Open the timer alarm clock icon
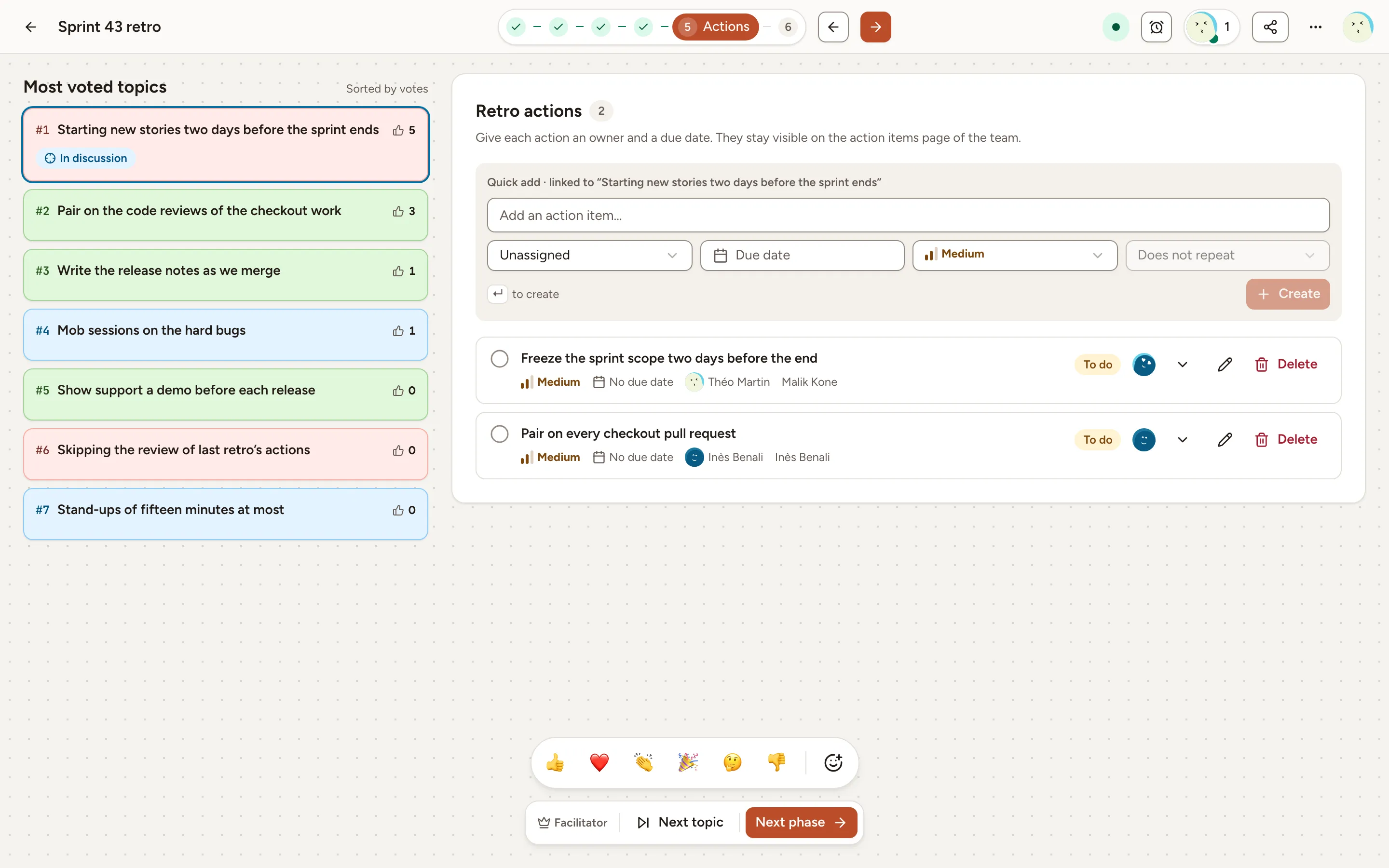This screenshot has width=1389, height=868. (1156, 27)
